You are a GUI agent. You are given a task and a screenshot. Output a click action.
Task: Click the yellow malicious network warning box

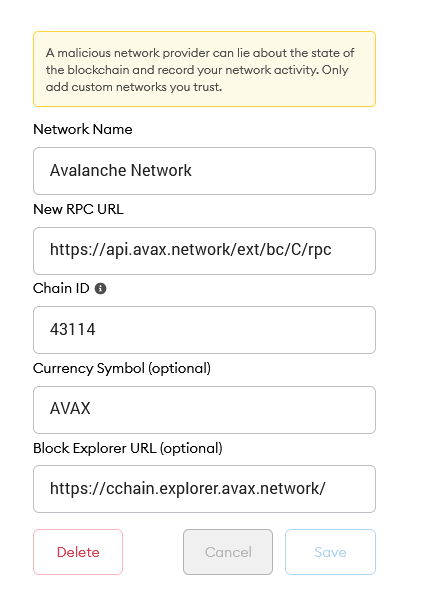click(204, 69)
